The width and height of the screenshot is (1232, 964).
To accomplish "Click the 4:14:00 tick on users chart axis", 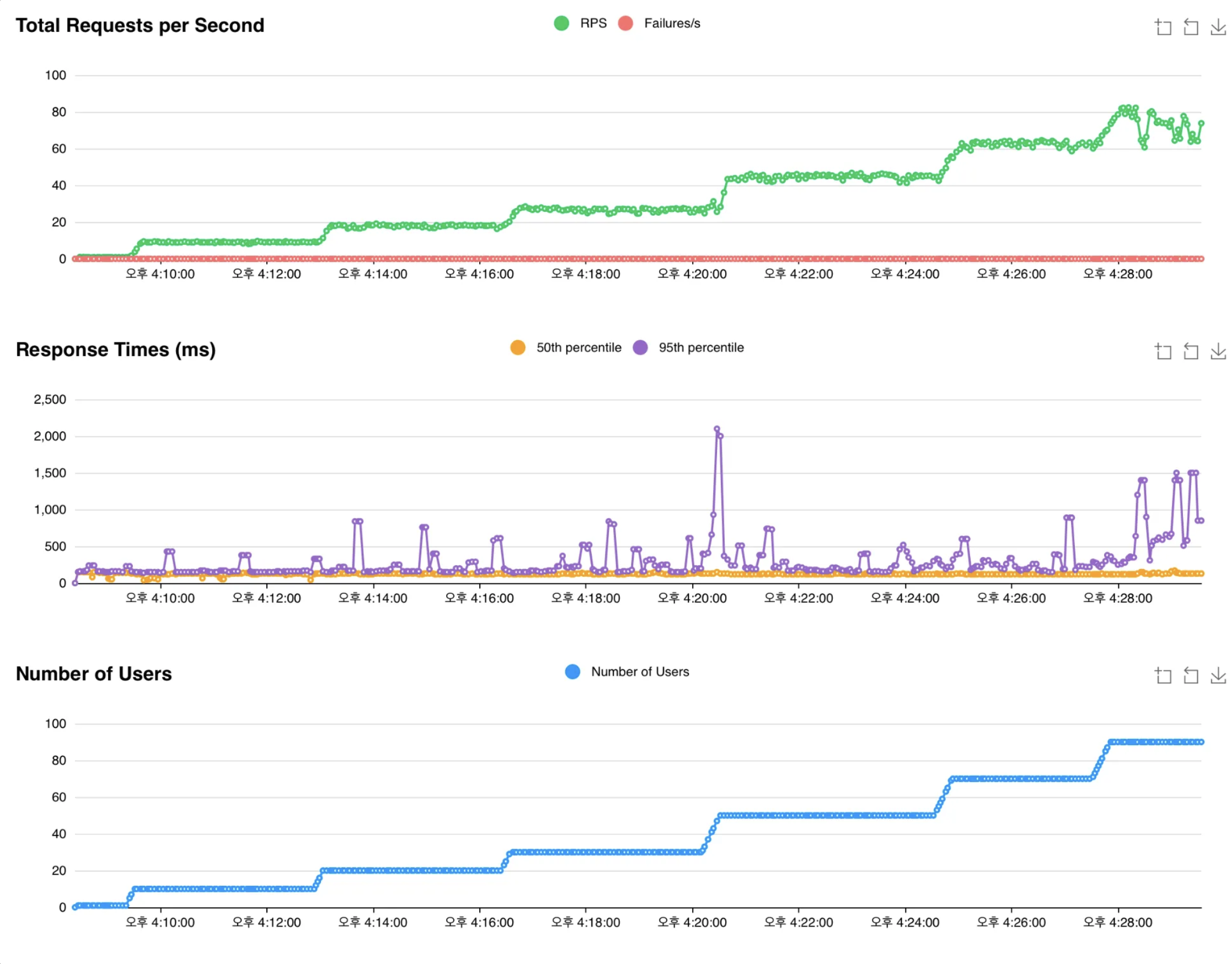I will click(373, 923).
